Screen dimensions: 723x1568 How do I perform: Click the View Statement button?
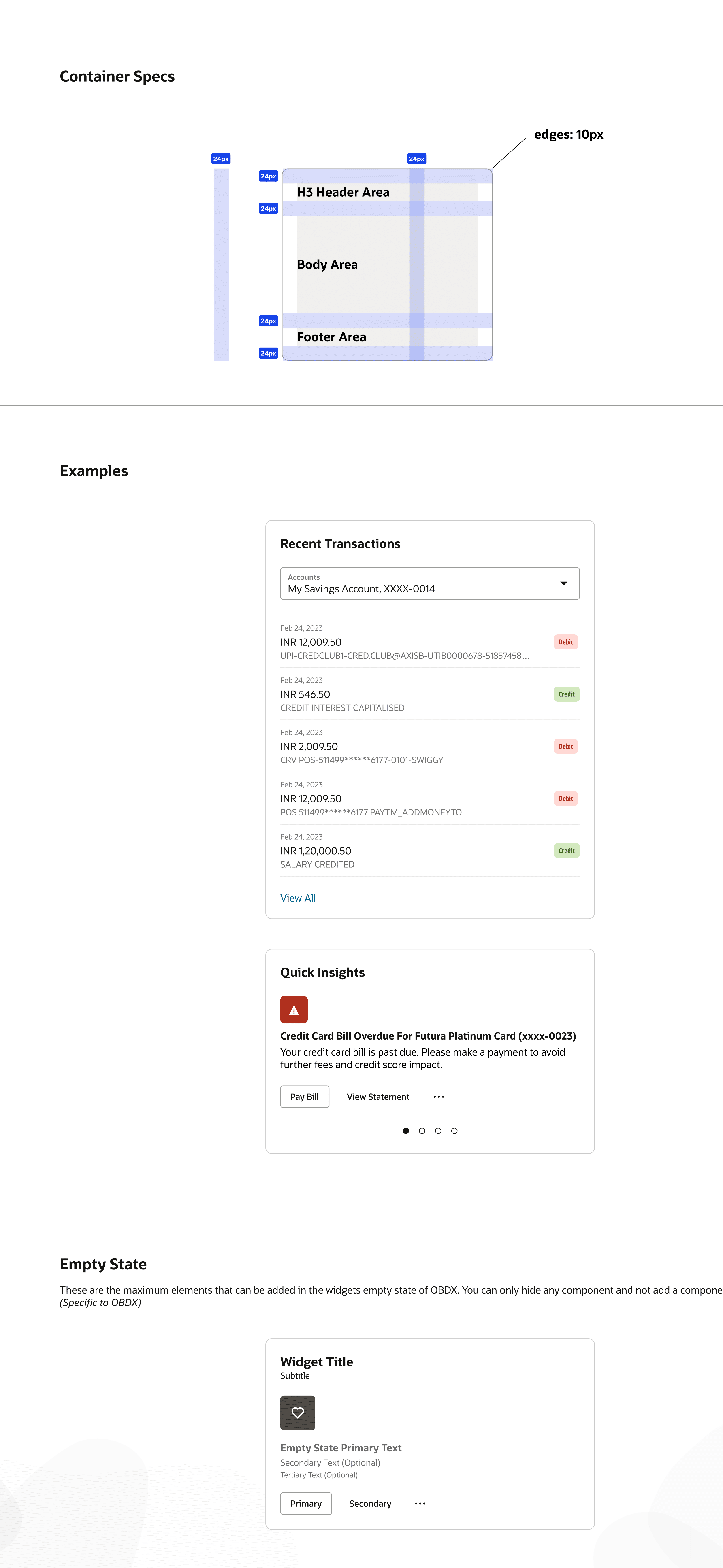[x=378, y=1096]
